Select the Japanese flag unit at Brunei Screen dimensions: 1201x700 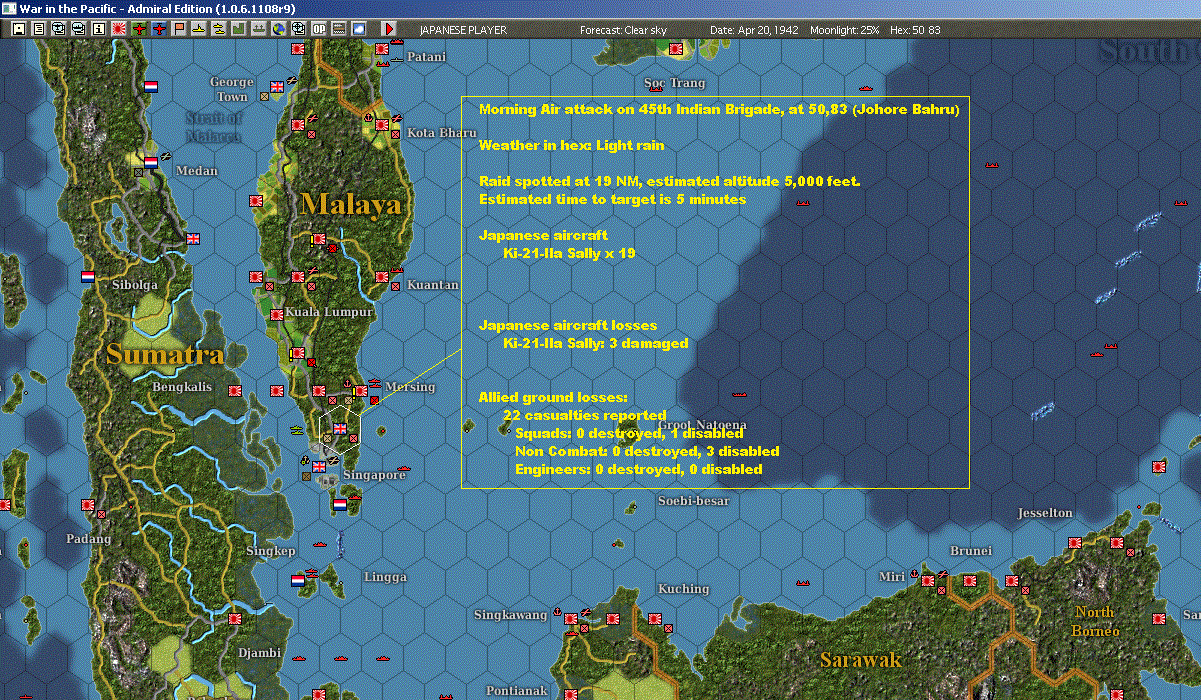968,579
